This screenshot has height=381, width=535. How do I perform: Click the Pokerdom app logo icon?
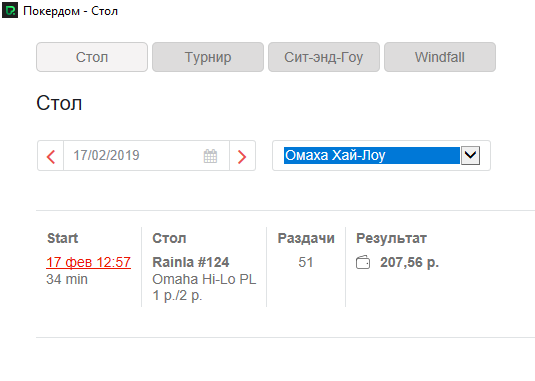[10, 10]
